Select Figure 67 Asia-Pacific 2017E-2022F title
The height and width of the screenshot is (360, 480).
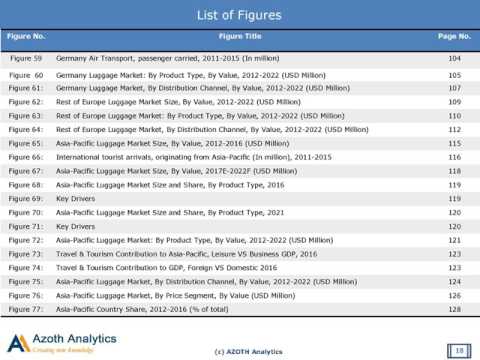coord(176,171)
